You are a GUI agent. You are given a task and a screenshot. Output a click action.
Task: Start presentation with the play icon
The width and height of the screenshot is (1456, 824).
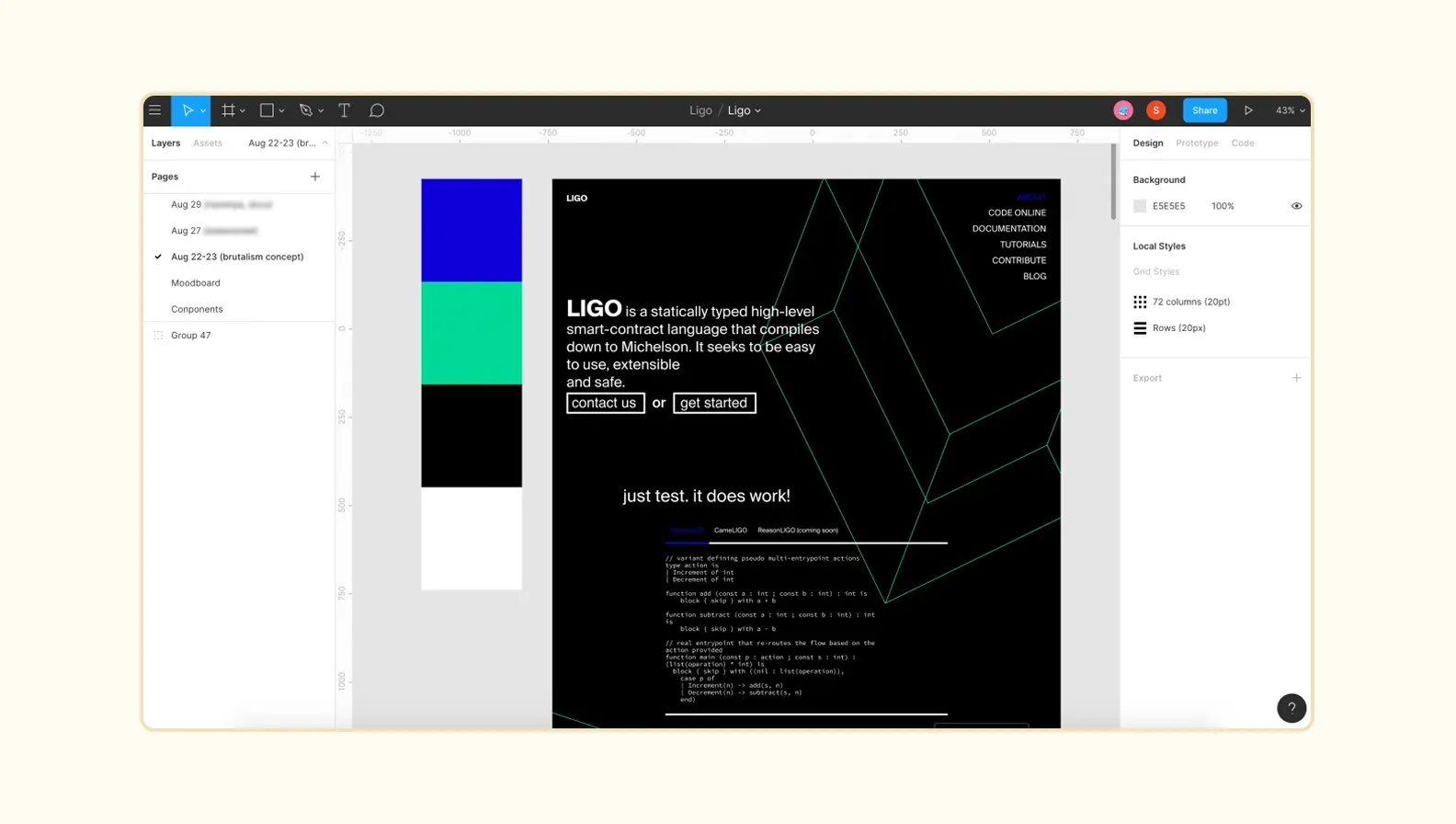(1248, 110)
